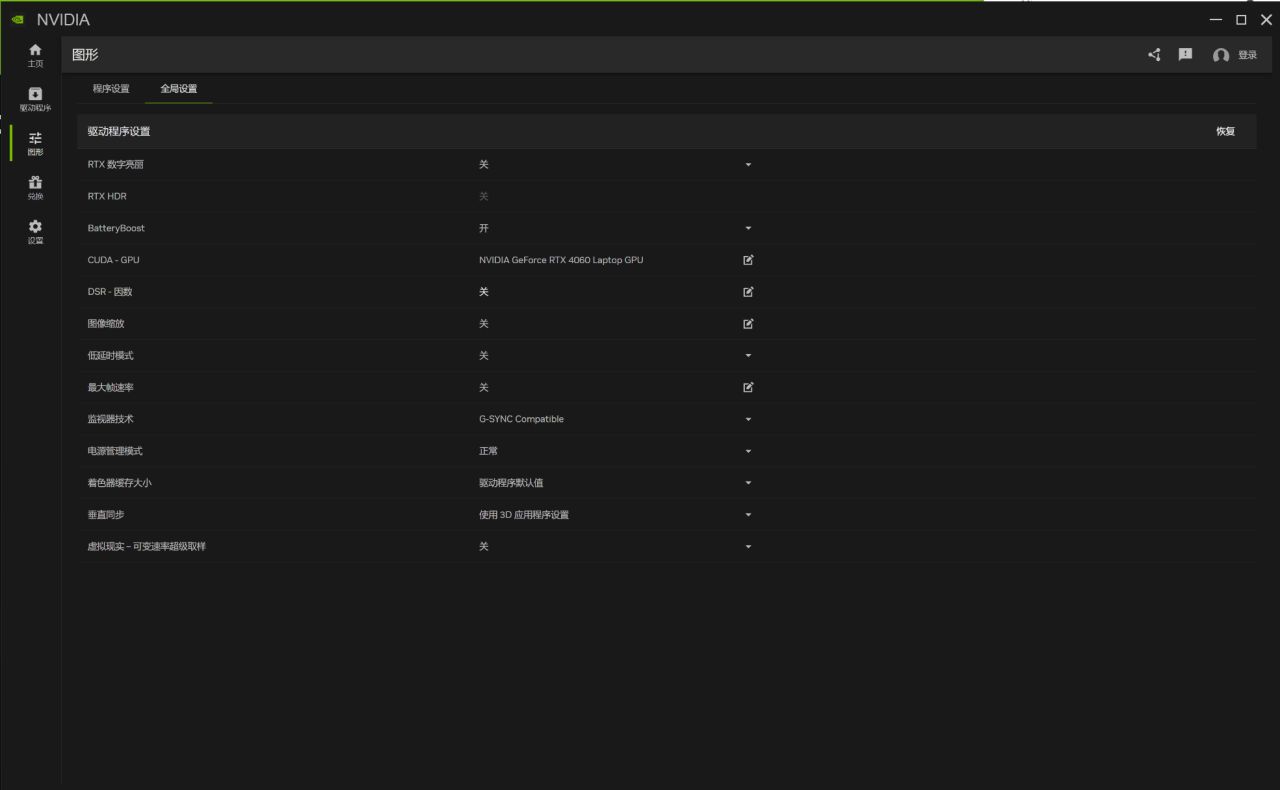Click the 图像缩放 label
Image resolution: width=1280 pixels, height=790 pixels.
[x=106, y=324]
